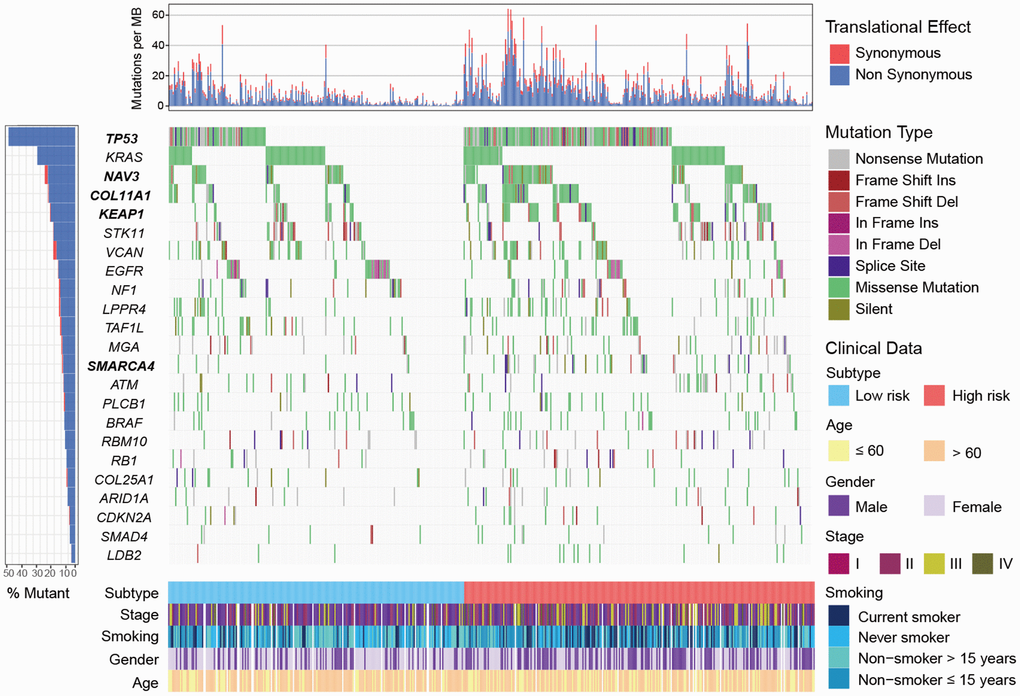Click the red Synonymous legend swatch
This screenshot has width=1020, height=696.
[836, 53]
